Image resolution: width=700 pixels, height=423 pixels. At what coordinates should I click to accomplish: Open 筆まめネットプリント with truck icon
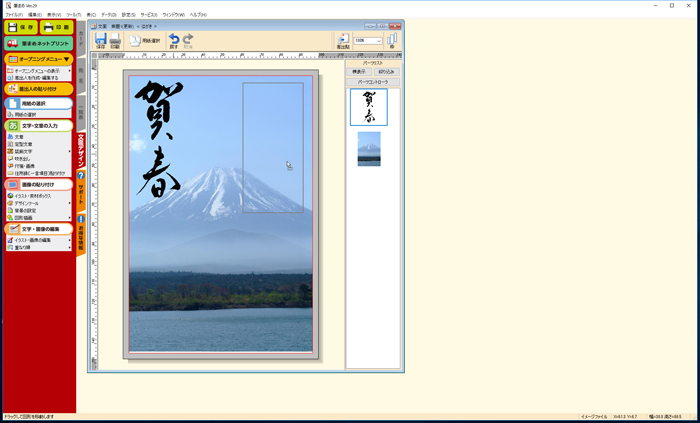38,44
